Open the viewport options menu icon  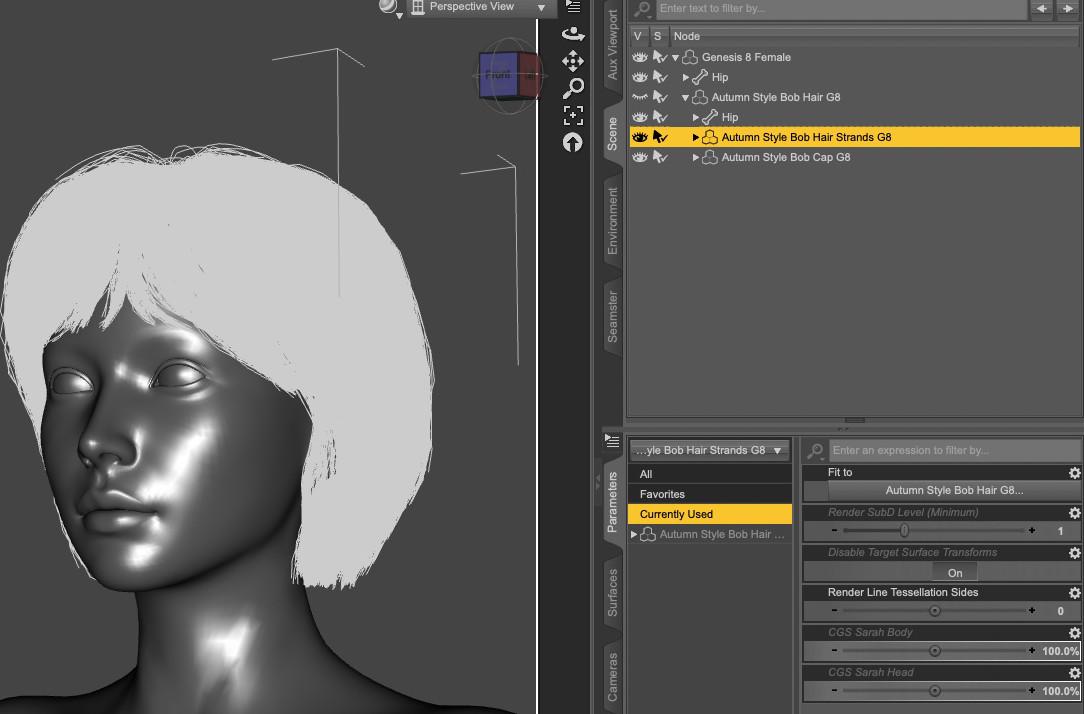pos(573,6)
